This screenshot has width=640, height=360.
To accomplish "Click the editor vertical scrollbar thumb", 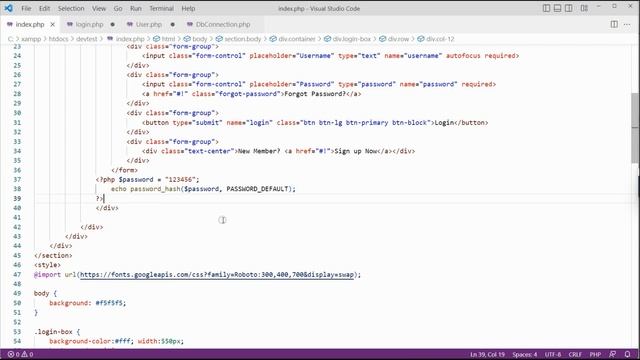I will [x=635, y=128].
